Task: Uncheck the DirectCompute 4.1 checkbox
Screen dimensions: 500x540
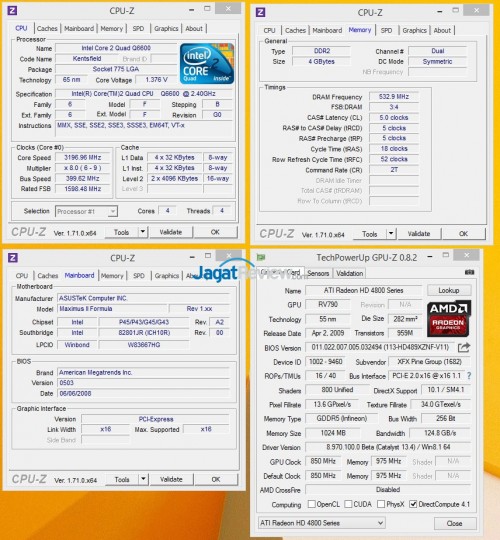Action: [413, 504]
